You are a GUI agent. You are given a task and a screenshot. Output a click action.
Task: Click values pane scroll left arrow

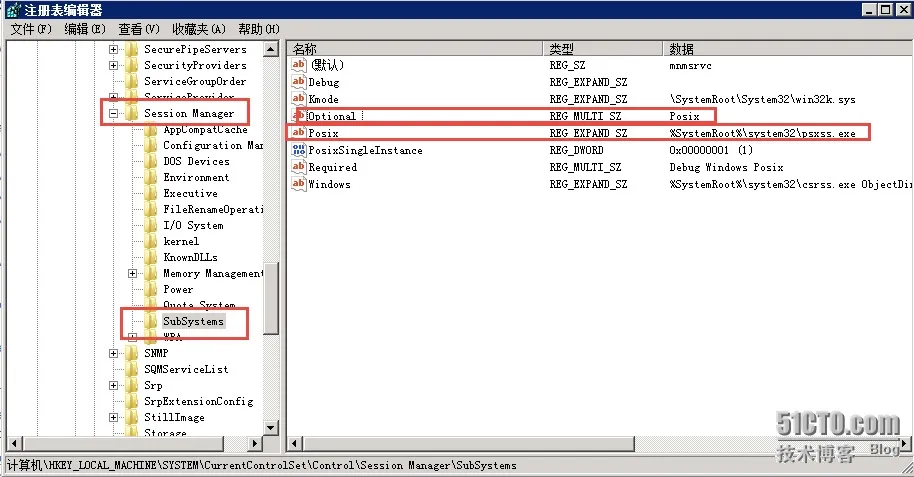[x=295, y=444]
